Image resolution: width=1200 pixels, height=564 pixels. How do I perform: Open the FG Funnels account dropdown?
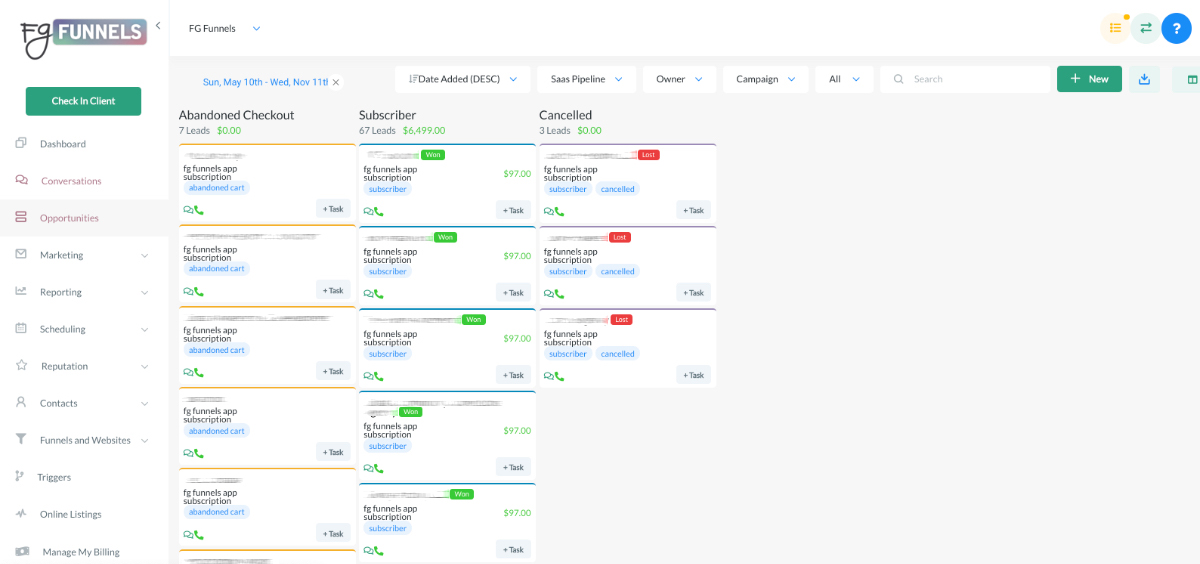pos(225,28)
